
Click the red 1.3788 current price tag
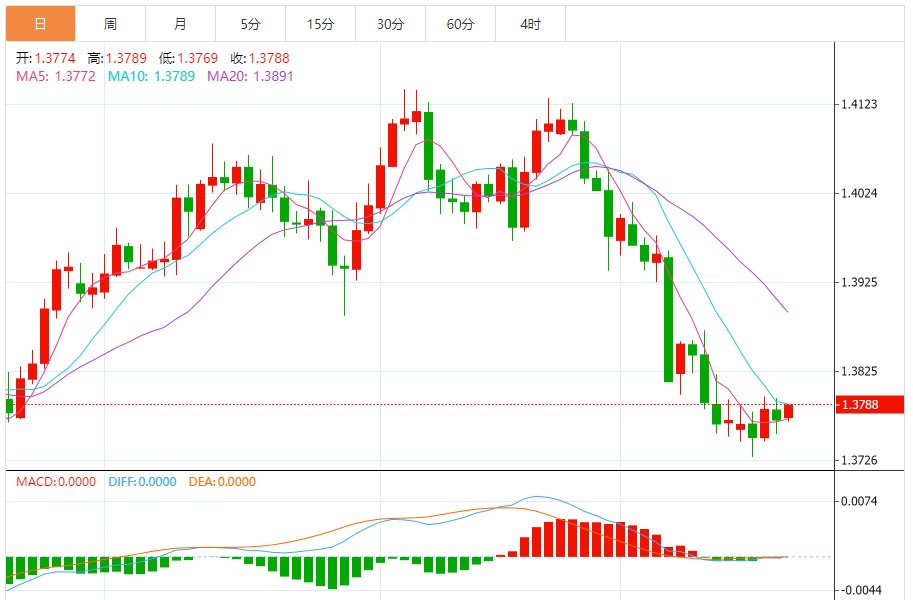coord(870,405)
